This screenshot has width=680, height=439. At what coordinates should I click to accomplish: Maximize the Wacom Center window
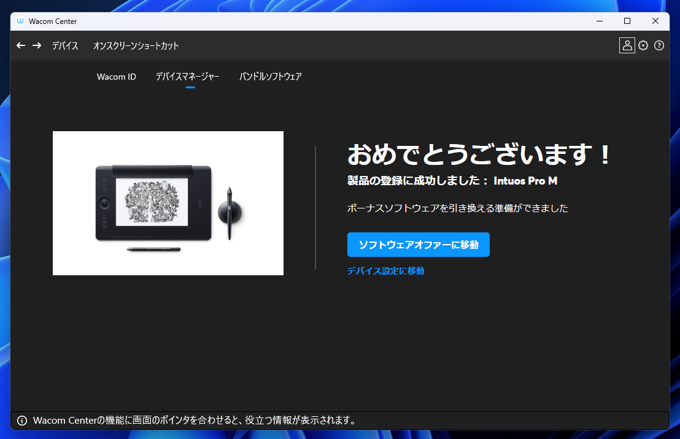click(627, 21)
